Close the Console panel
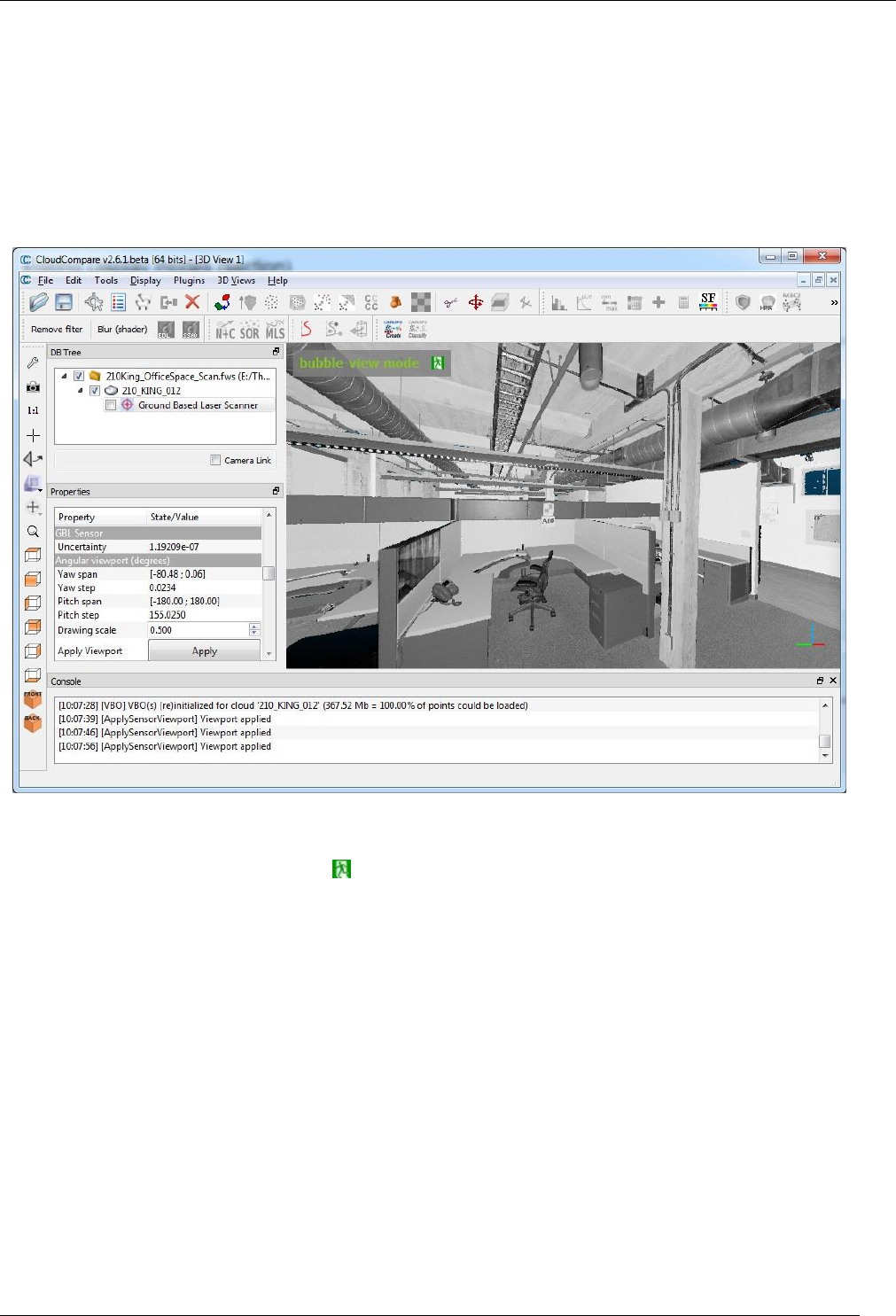The height and width of the screenshot is (1316, 896). tap(833, 681)
